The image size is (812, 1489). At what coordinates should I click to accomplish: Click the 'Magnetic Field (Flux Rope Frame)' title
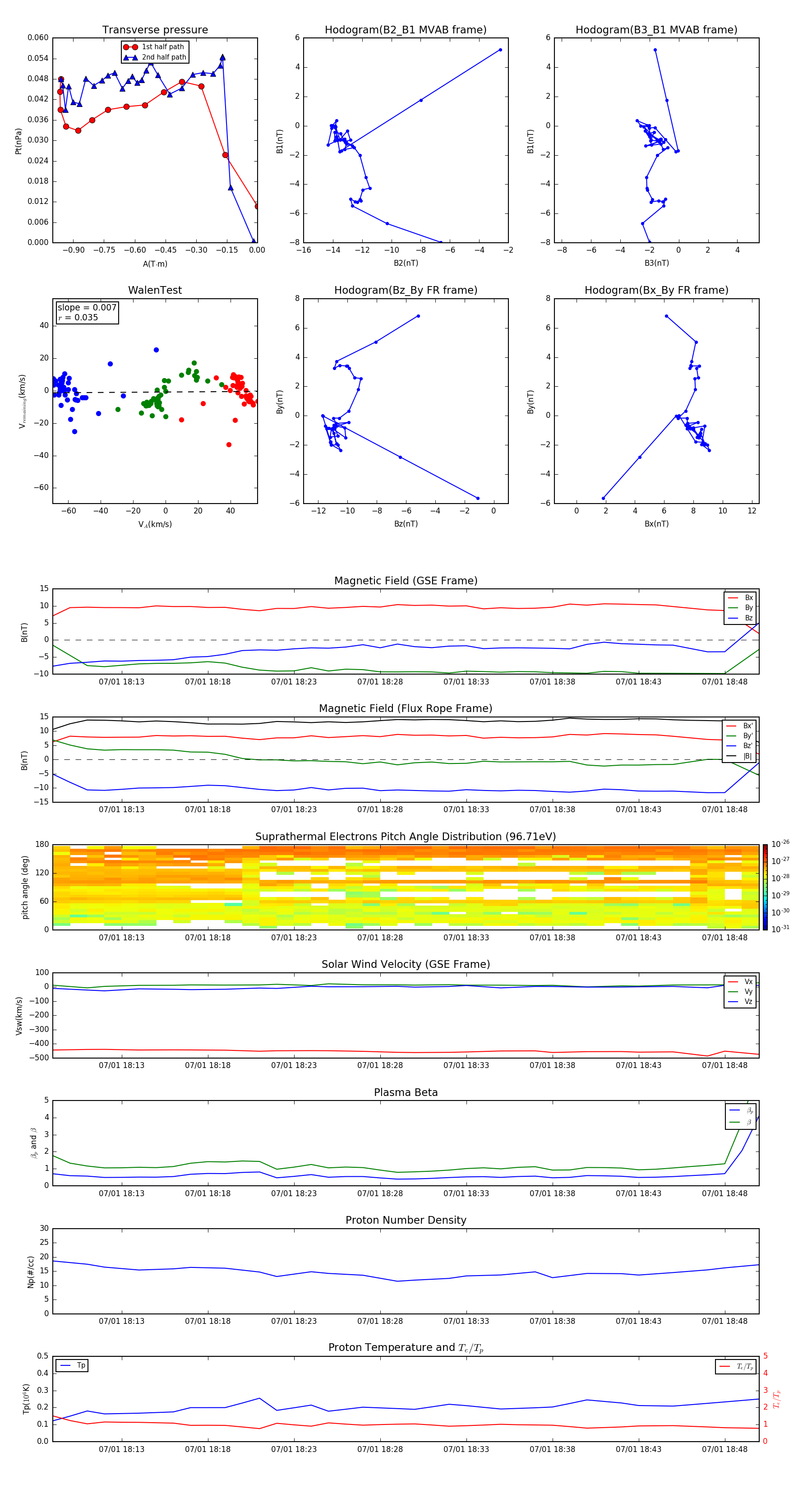pos(406,709)
